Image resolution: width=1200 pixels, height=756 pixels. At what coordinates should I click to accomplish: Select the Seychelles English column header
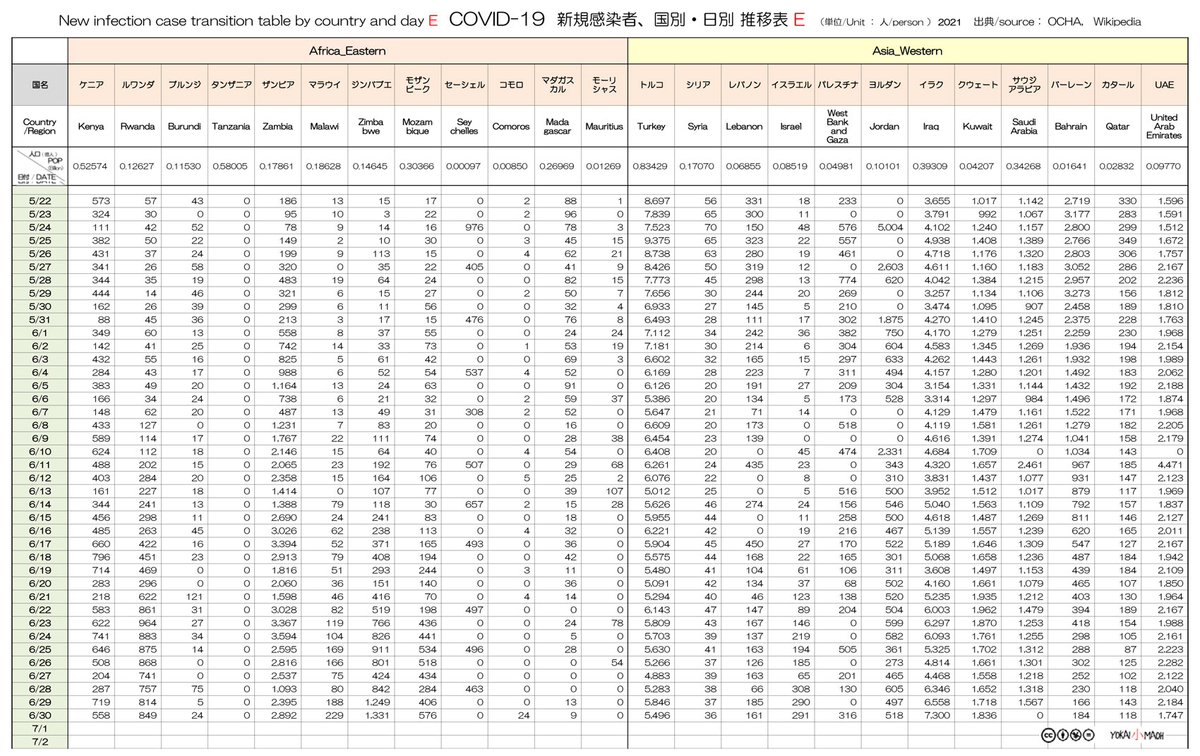[x=464, y=127]
